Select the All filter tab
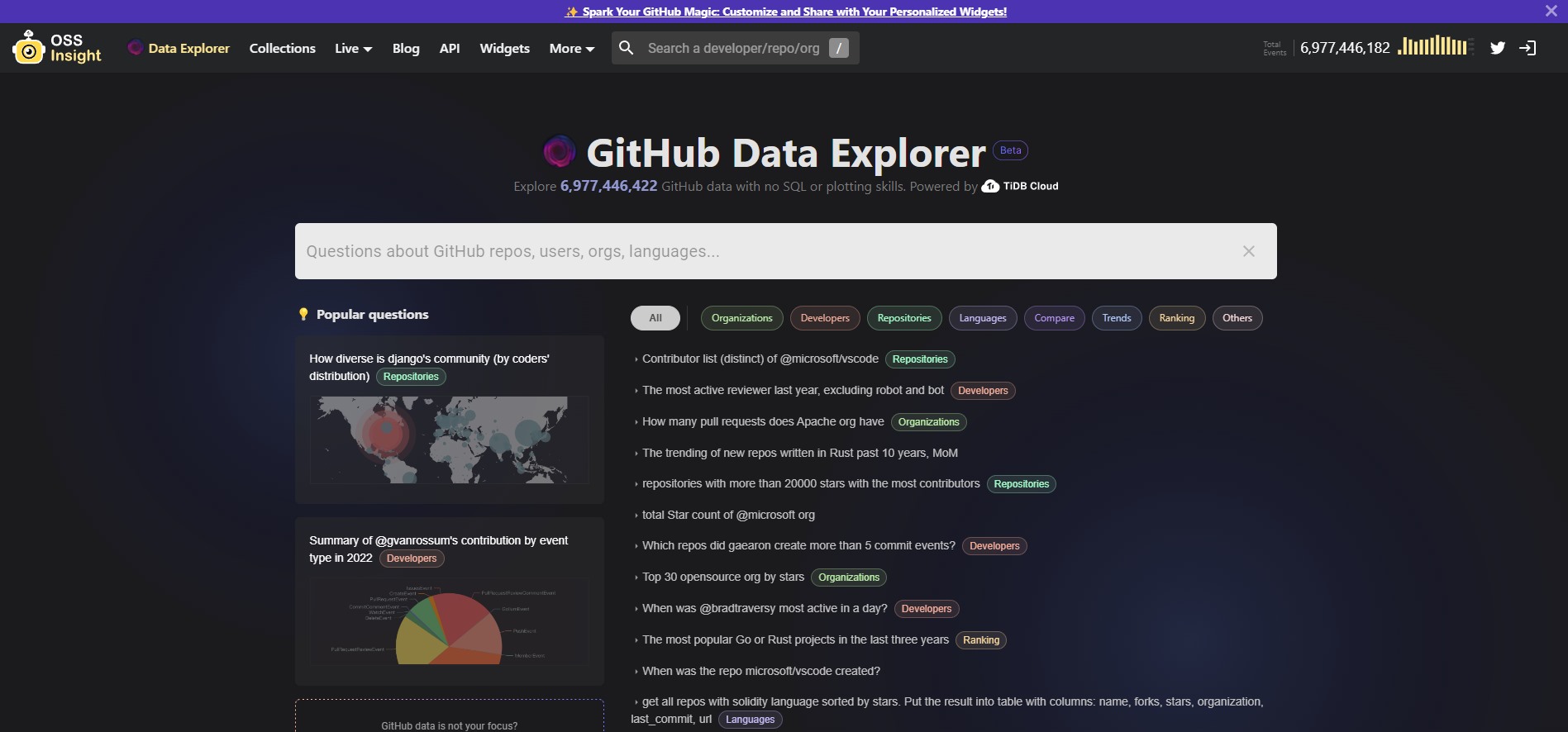1568x732 pixels. pyautogui.click(x=655, y=318)
